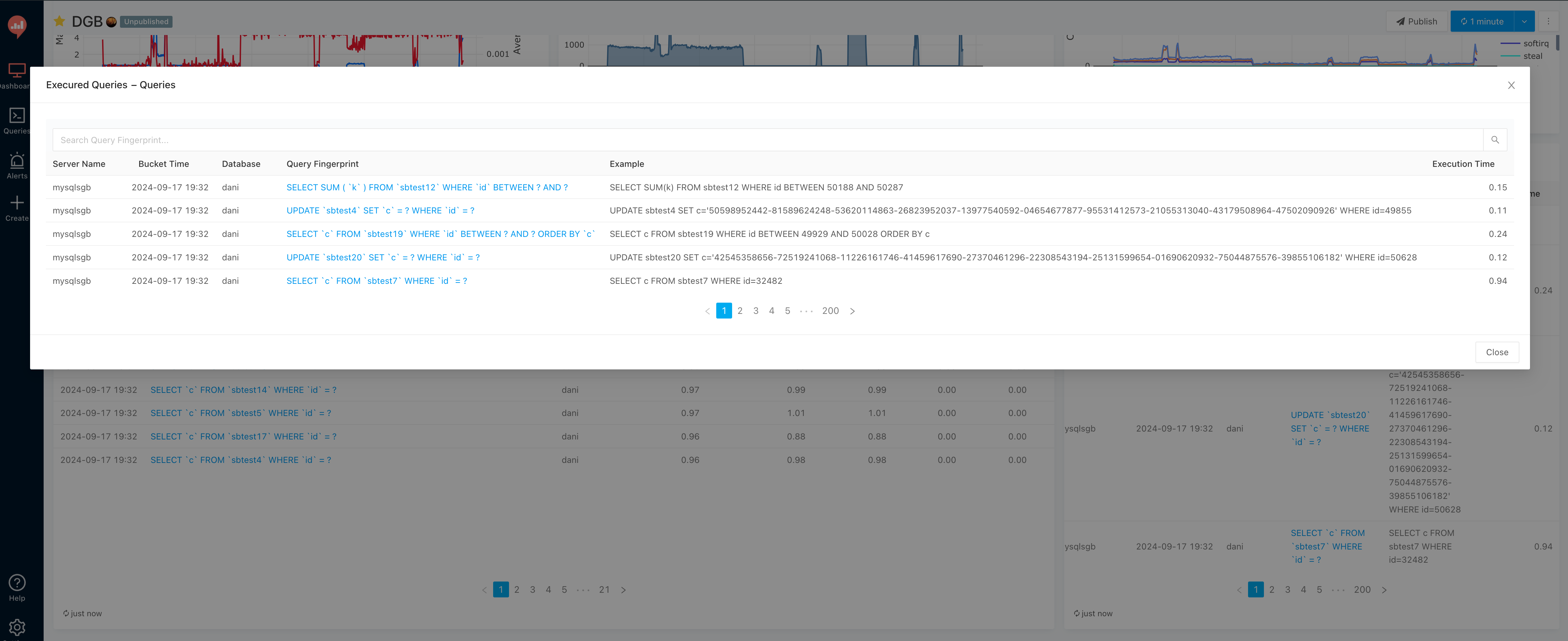The image size is (1568, 641).
Task: Click the DGB owner avatar image
Action: pos(111,22)
